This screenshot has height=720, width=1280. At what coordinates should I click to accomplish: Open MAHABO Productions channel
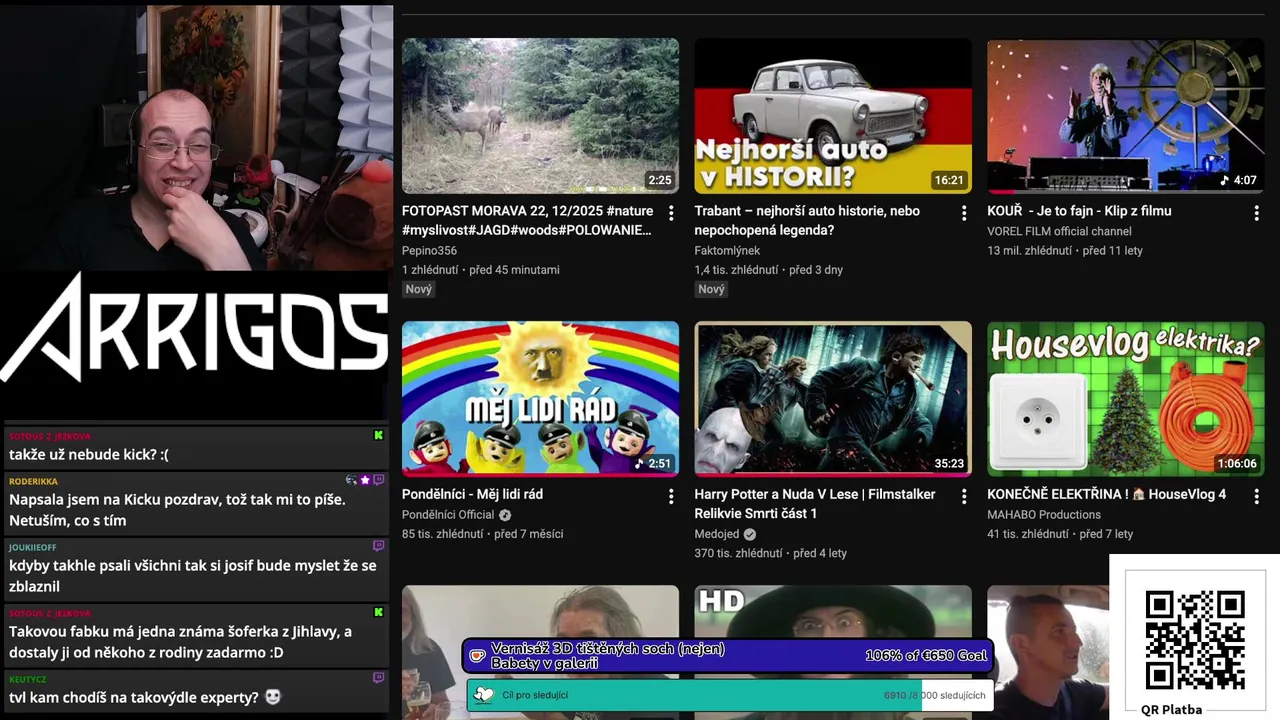click(1044, 515)
